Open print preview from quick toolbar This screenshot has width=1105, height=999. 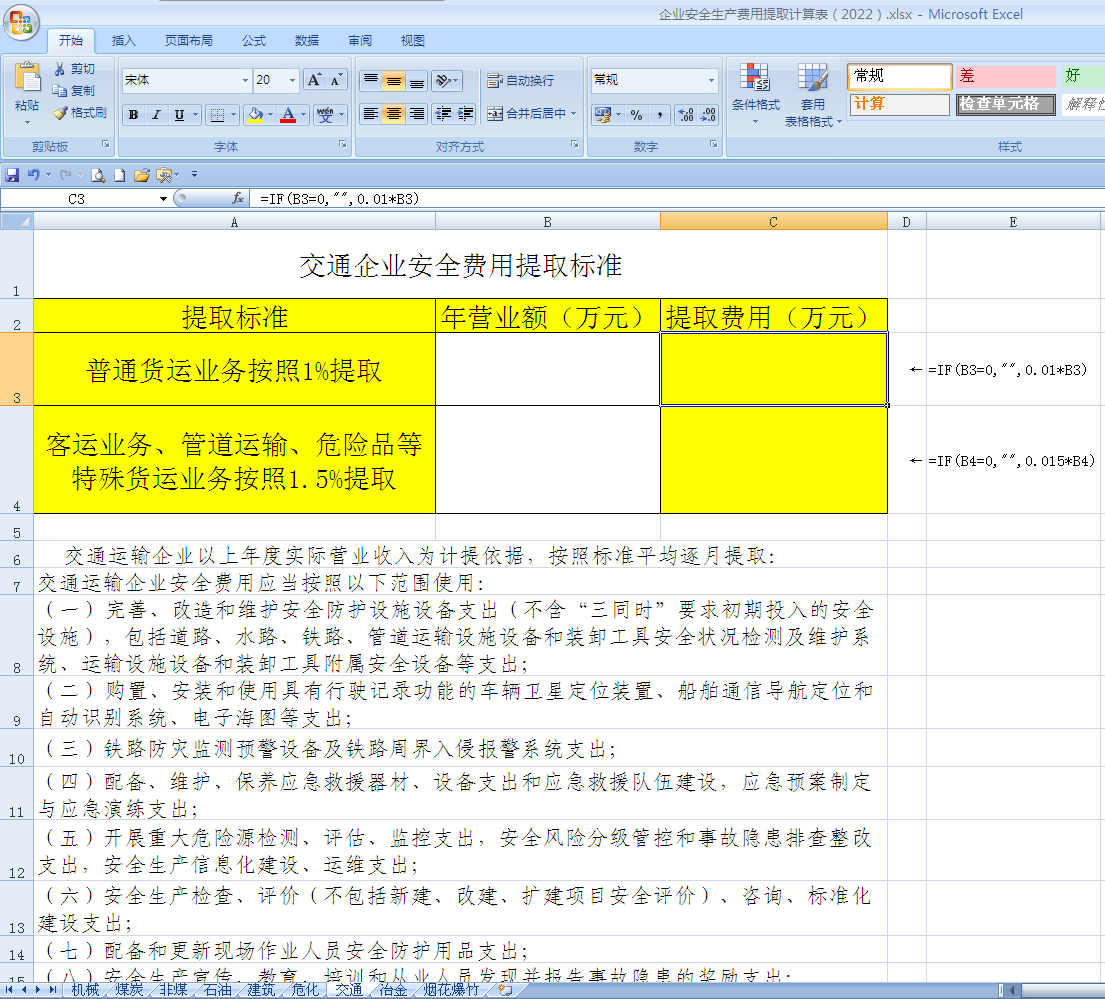(98, 175)
